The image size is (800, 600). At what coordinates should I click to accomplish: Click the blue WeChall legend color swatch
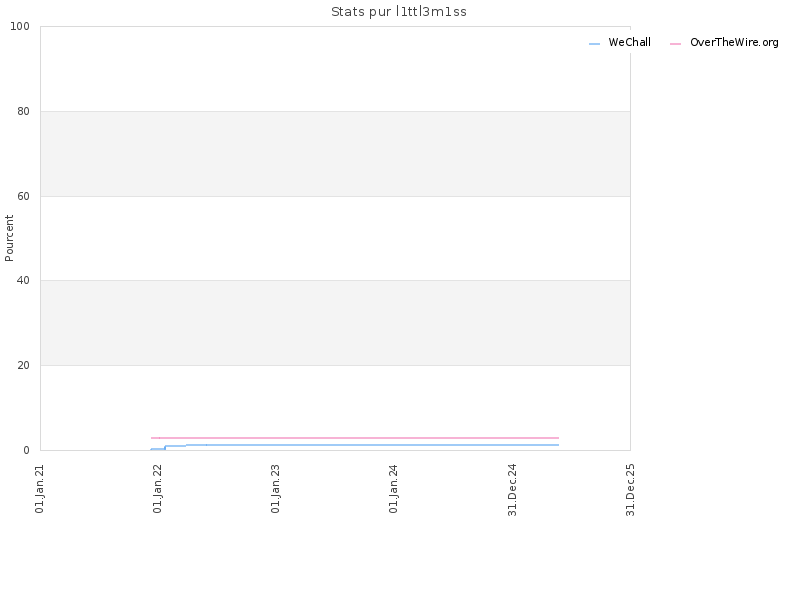click(594, 44)
